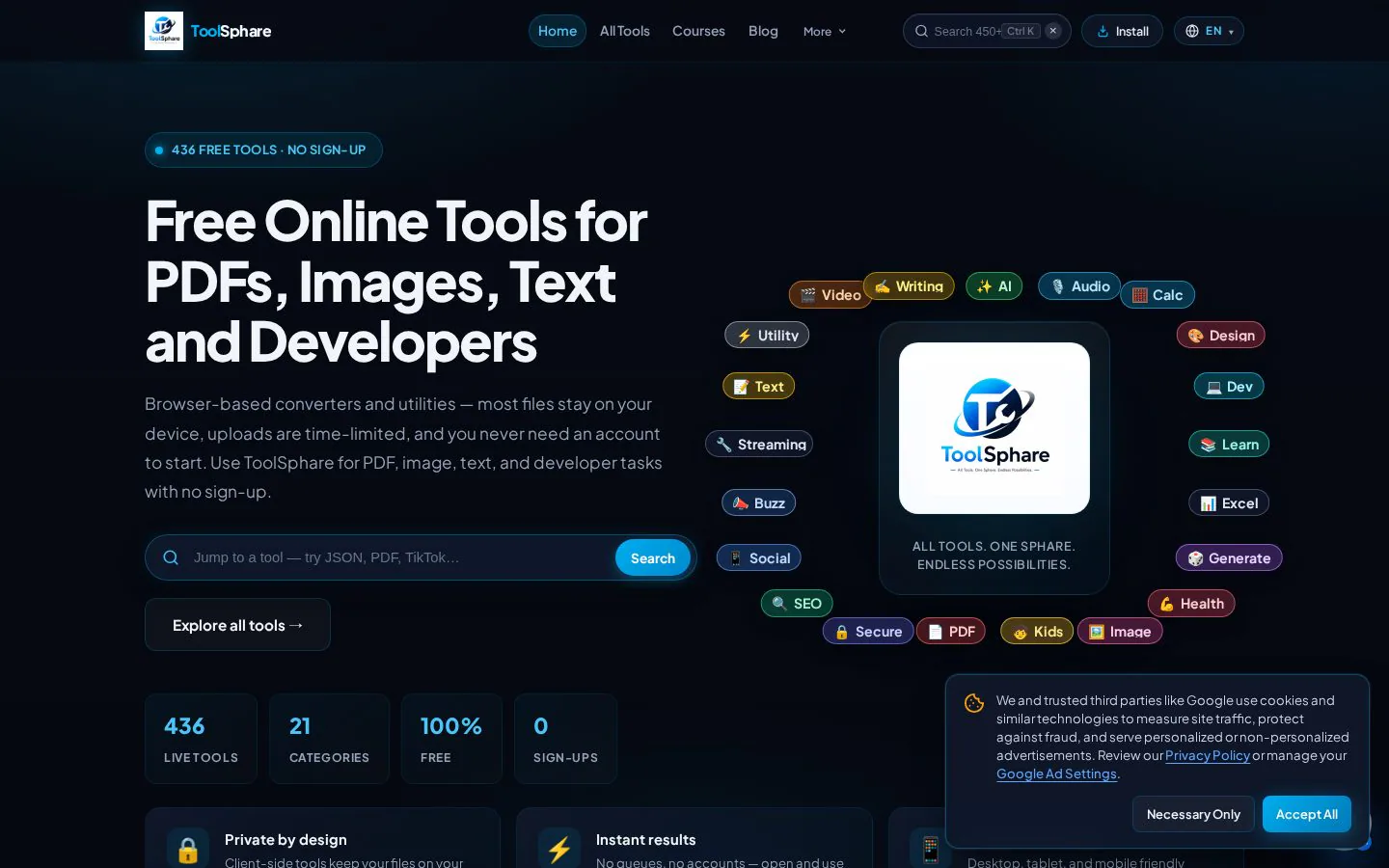Image resolution: width=1389 pixels, height=868 pixels.
Task: Select the AI category chip
Action: (x=994, y=286)
